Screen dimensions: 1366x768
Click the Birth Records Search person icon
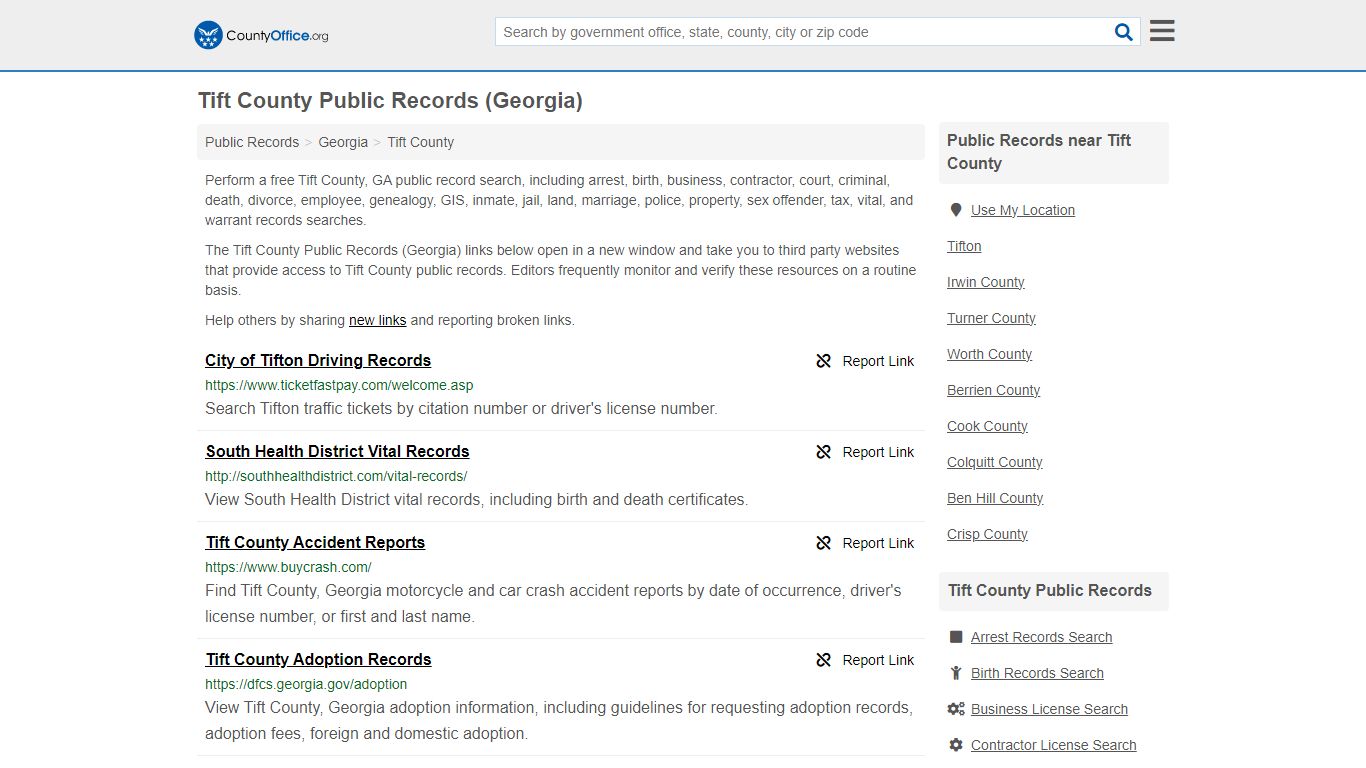tap(956, 673)
